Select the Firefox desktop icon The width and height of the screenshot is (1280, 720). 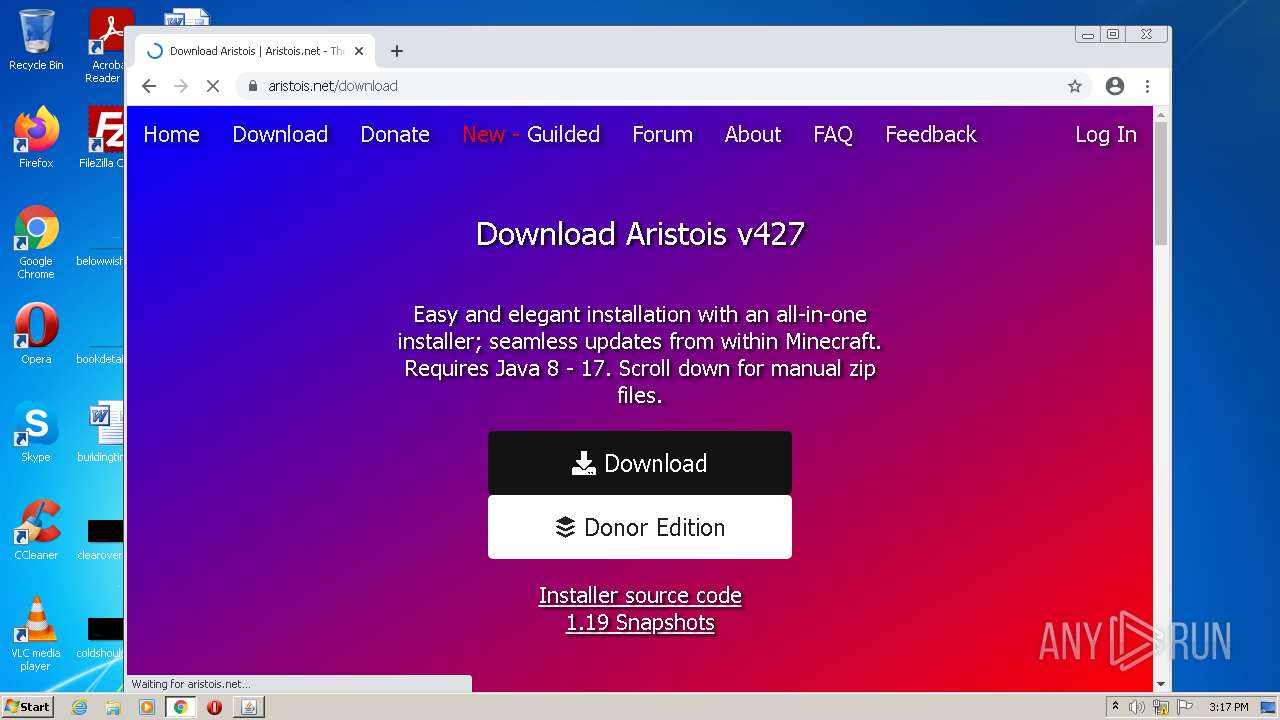point(36,137)
